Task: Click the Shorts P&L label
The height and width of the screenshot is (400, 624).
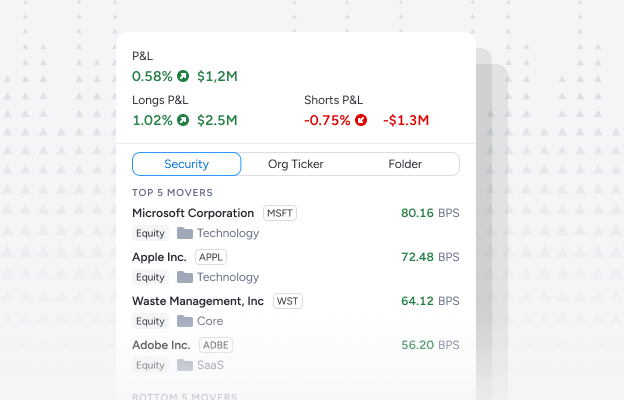Action: (333, 100)
